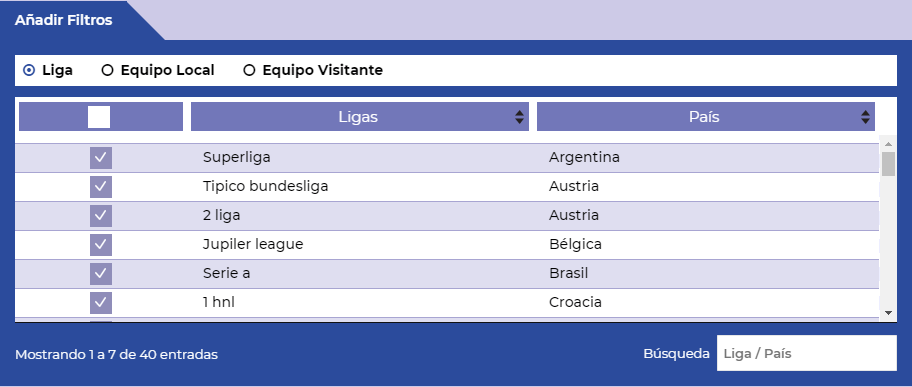Viewport: 912px width, 387px height.
Task: Uncheck the 1 hnl checkbox
Action: click(101, 303)
